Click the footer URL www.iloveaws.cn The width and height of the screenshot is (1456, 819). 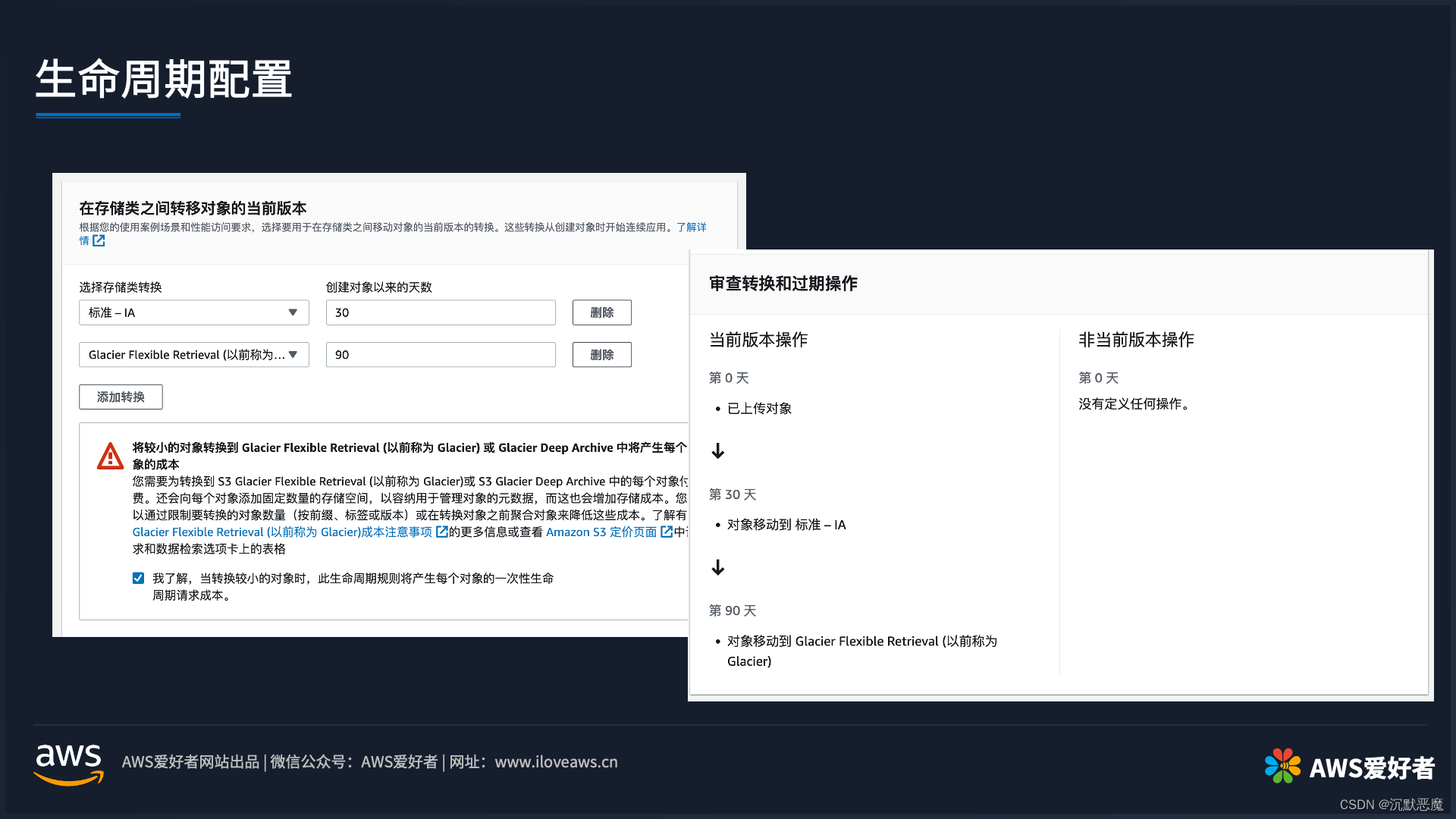[x=556, y=761]
